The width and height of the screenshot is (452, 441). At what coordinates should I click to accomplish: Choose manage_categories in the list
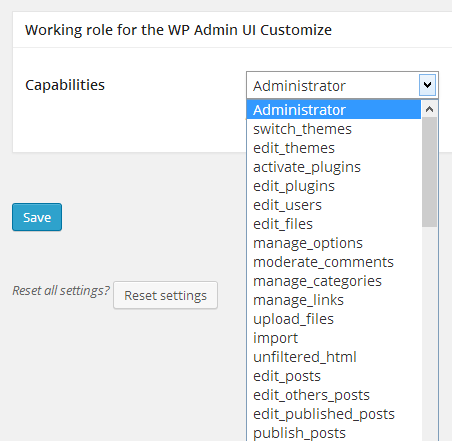334,281
